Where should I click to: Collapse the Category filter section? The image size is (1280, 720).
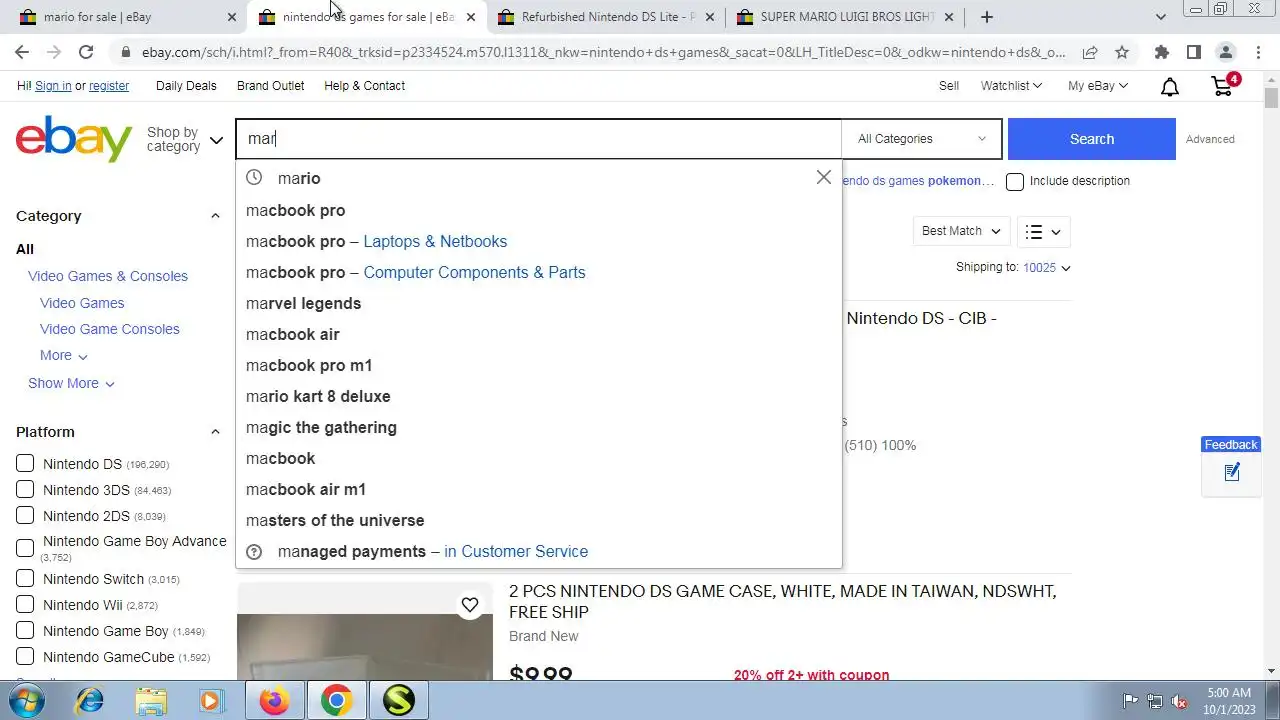(x=215, y=216)
